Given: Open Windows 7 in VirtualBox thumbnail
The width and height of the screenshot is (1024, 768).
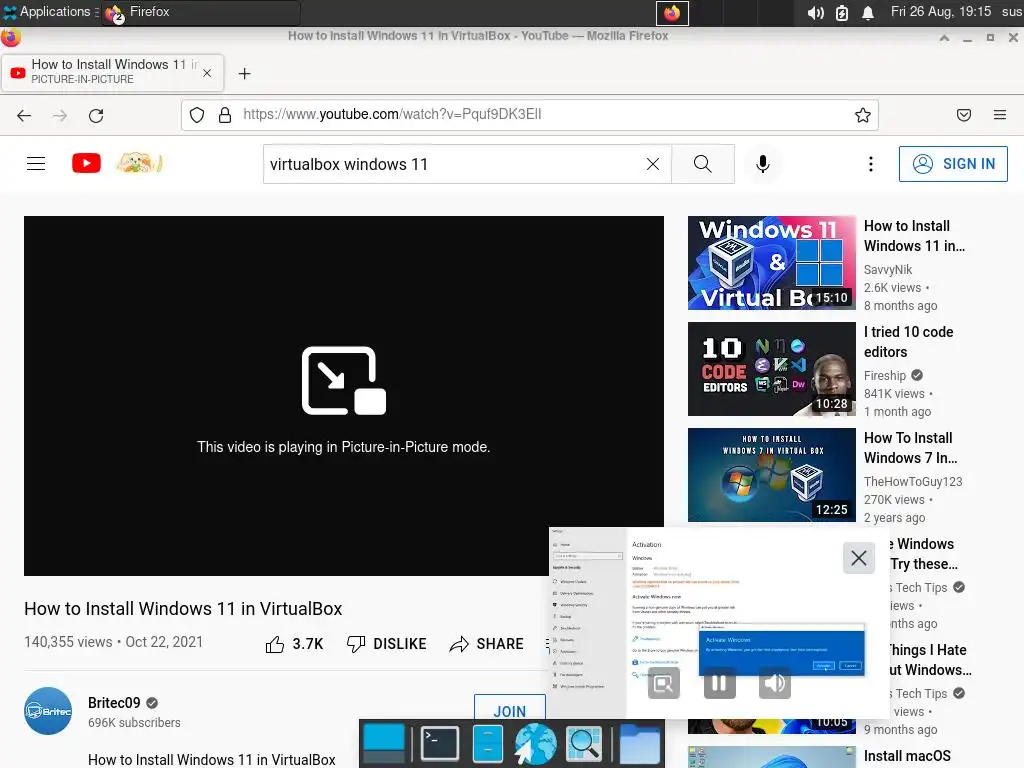Looking at the screenshot, I should pyautogui.click(x=771, y=475).
